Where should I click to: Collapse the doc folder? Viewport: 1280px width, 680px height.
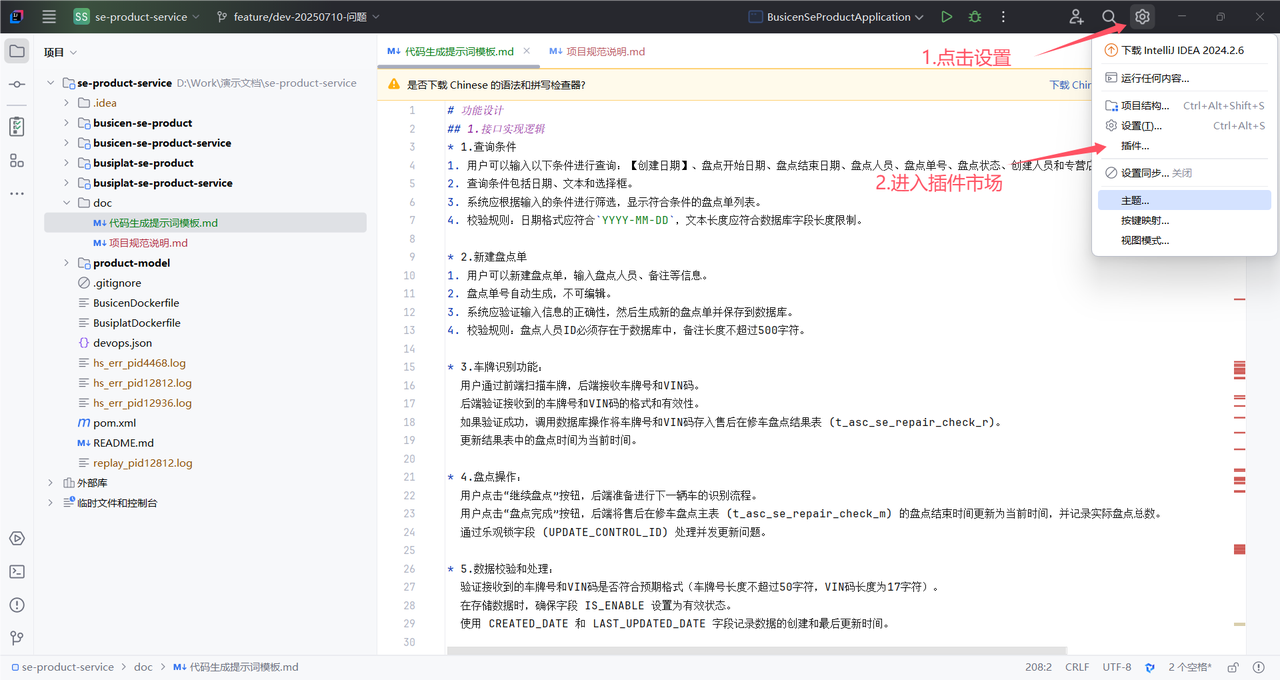click(x=67, y=203)
